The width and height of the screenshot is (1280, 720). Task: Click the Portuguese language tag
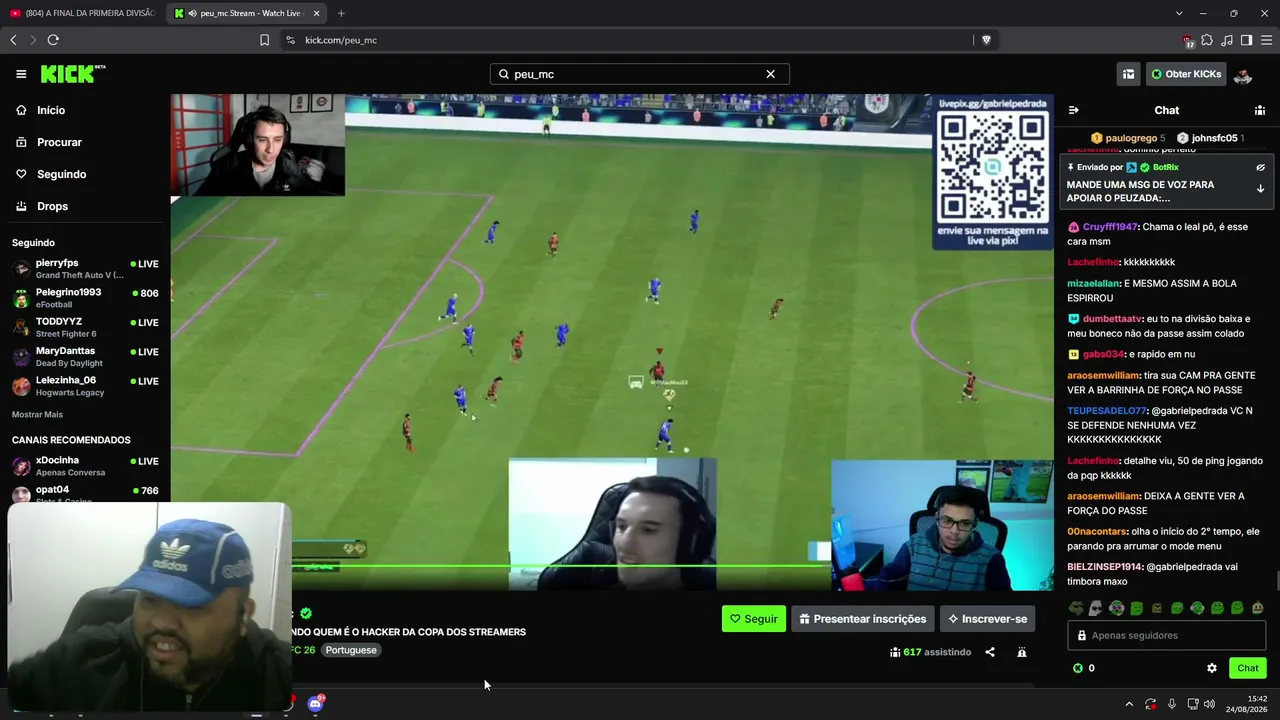(351, 650)
